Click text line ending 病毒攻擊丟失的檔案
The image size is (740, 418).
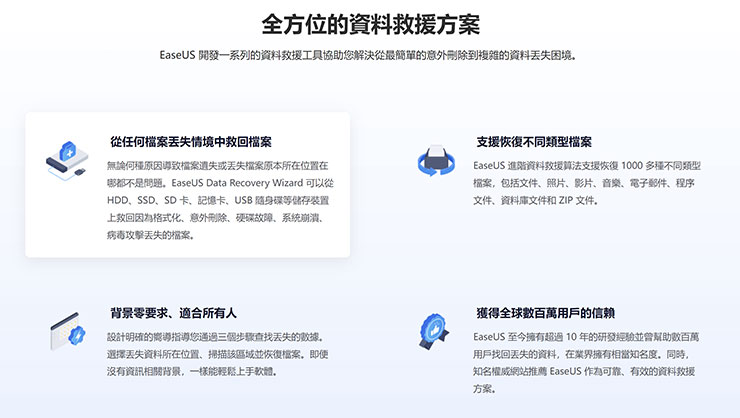click(x=150, y=235)
